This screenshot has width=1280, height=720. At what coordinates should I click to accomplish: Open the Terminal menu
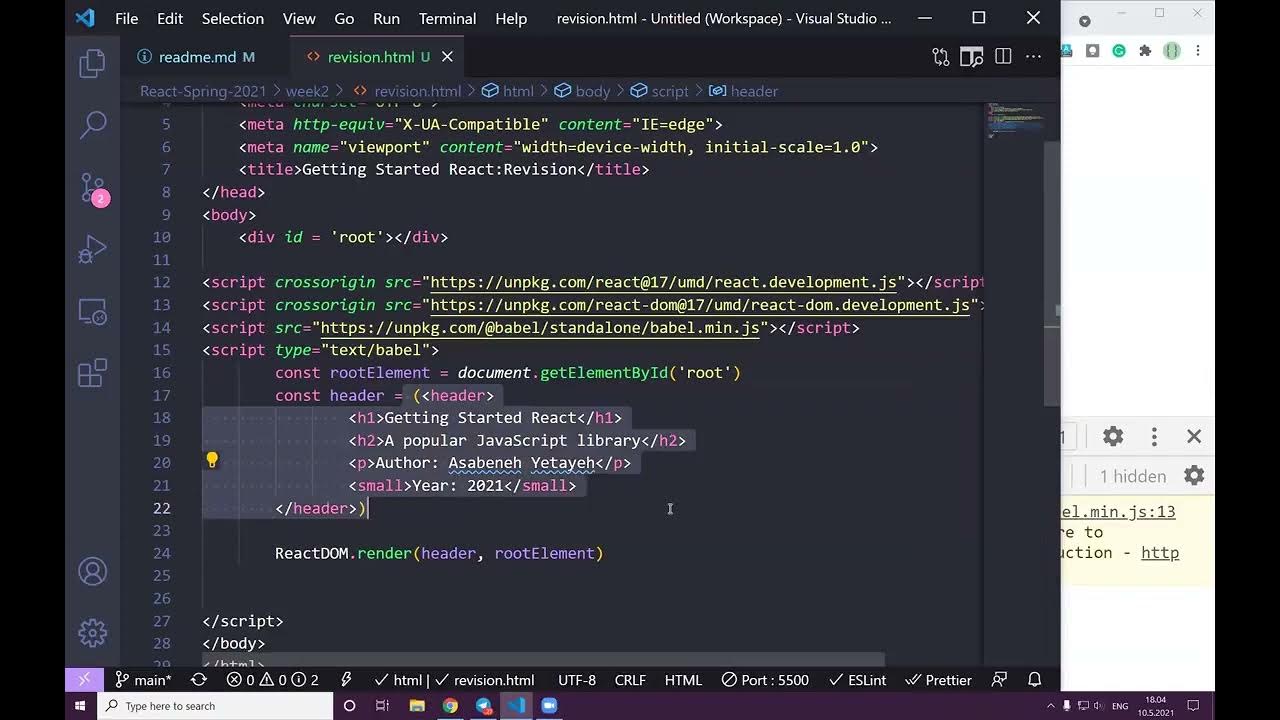tap(447, 18)
